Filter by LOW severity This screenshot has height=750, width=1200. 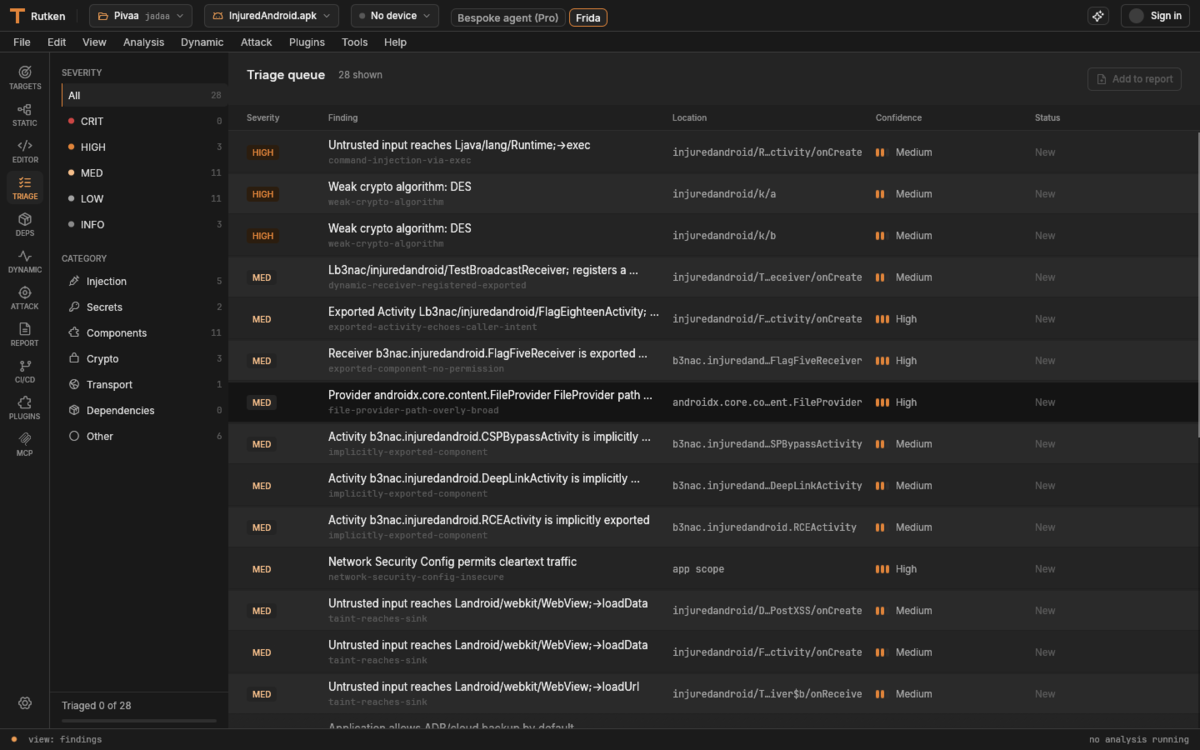(x=144, y=199)
